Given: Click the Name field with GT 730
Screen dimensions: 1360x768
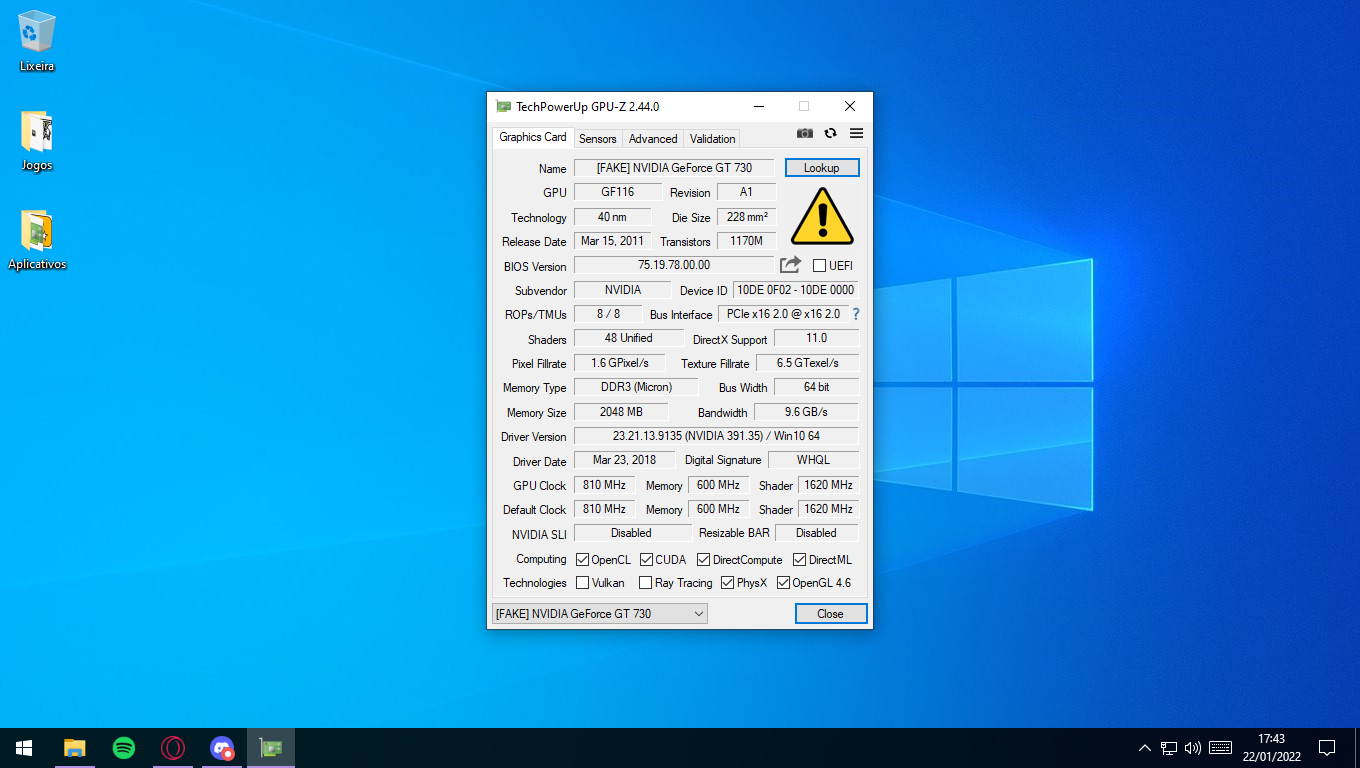Looking at the screenshot, I should click(x=674, y=168).
